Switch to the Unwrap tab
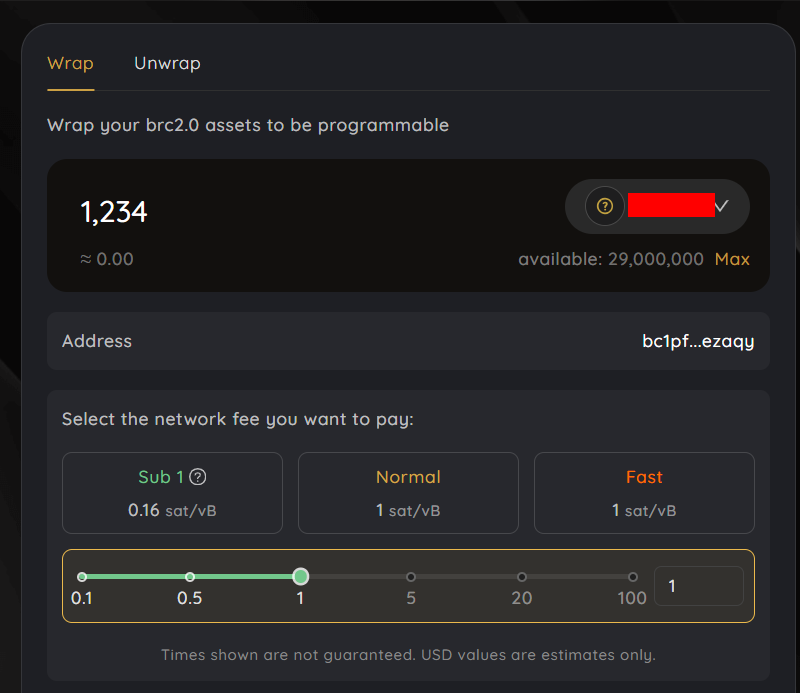Image resolution: width=800 pixels, height=693 pixels. 167,63
